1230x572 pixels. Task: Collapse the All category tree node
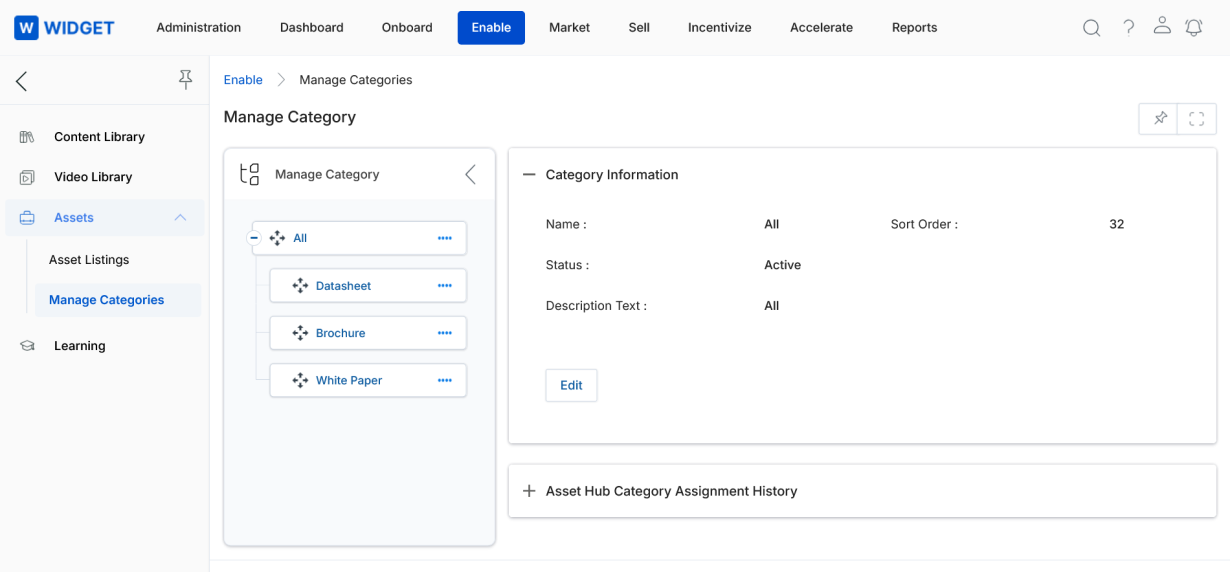253,238
